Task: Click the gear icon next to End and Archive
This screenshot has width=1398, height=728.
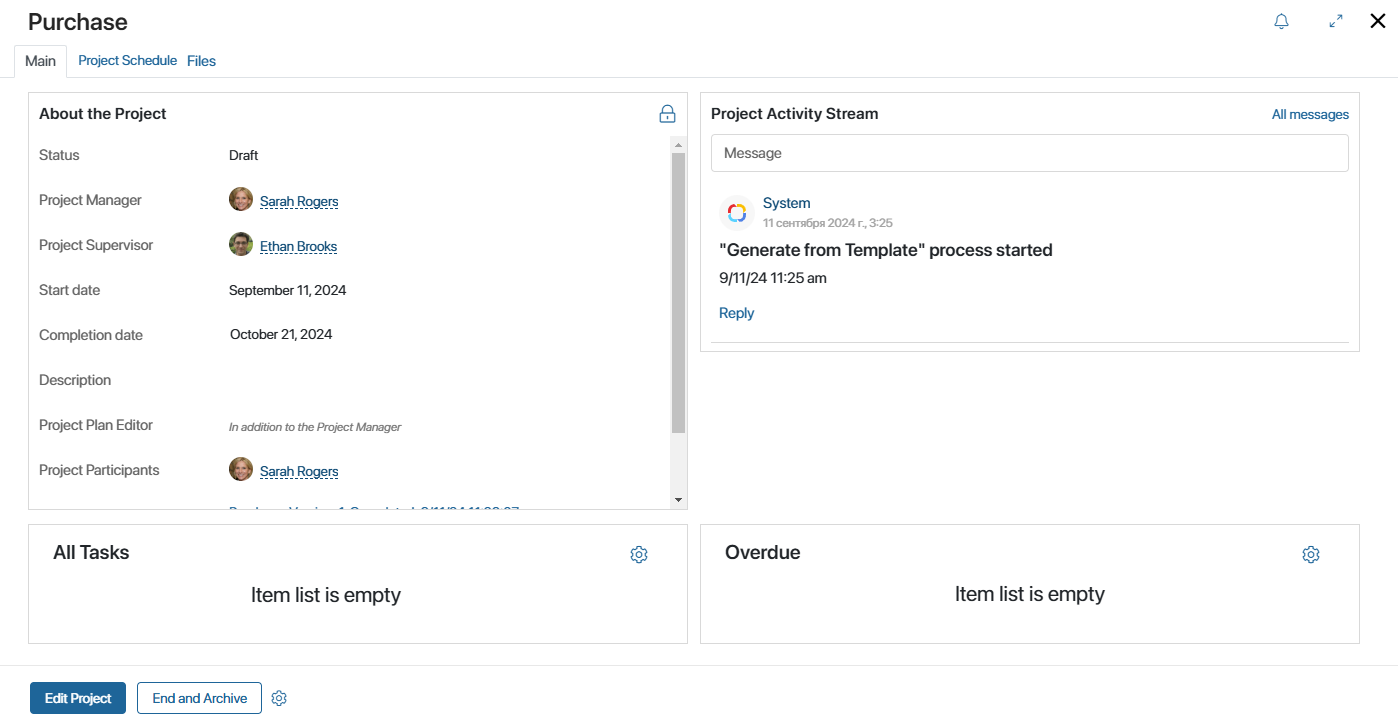Action: tap(279, 699)
